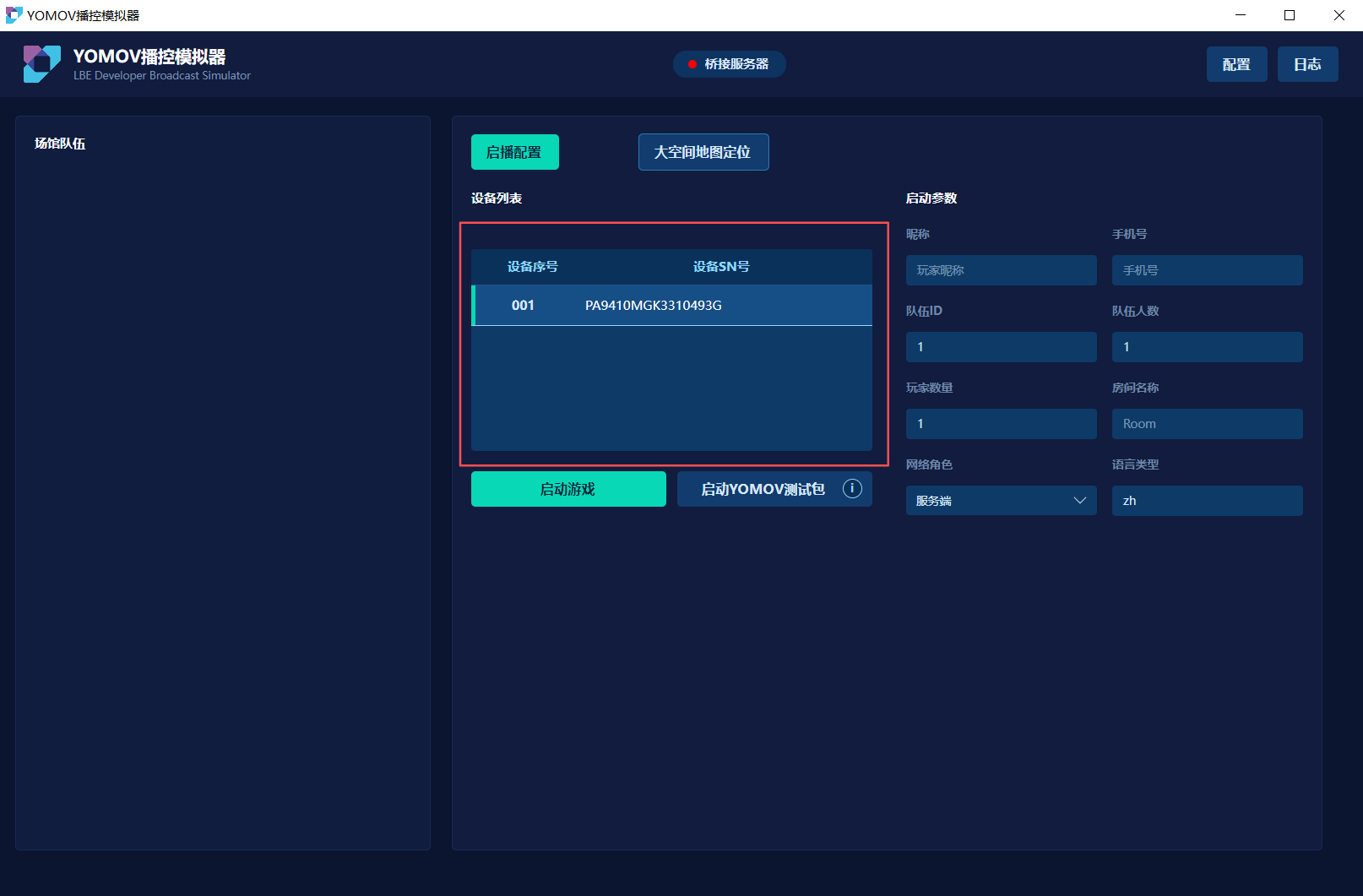Click the 玩家数量 input field
The image size is (1363, 896).
pos(1002,424)
